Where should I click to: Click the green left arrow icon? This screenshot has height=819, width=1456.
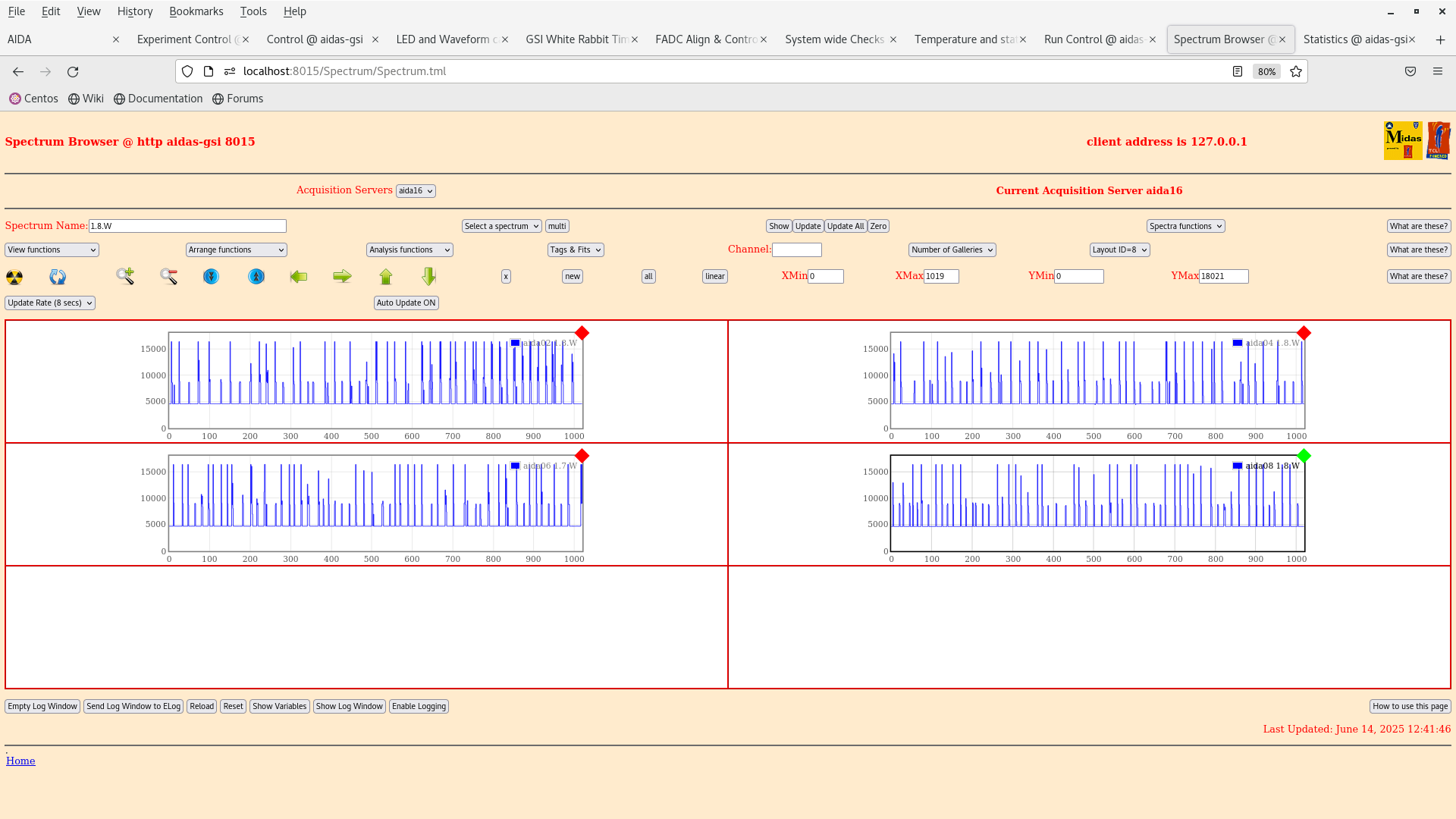pyautogui.click(x=299, y=277)
